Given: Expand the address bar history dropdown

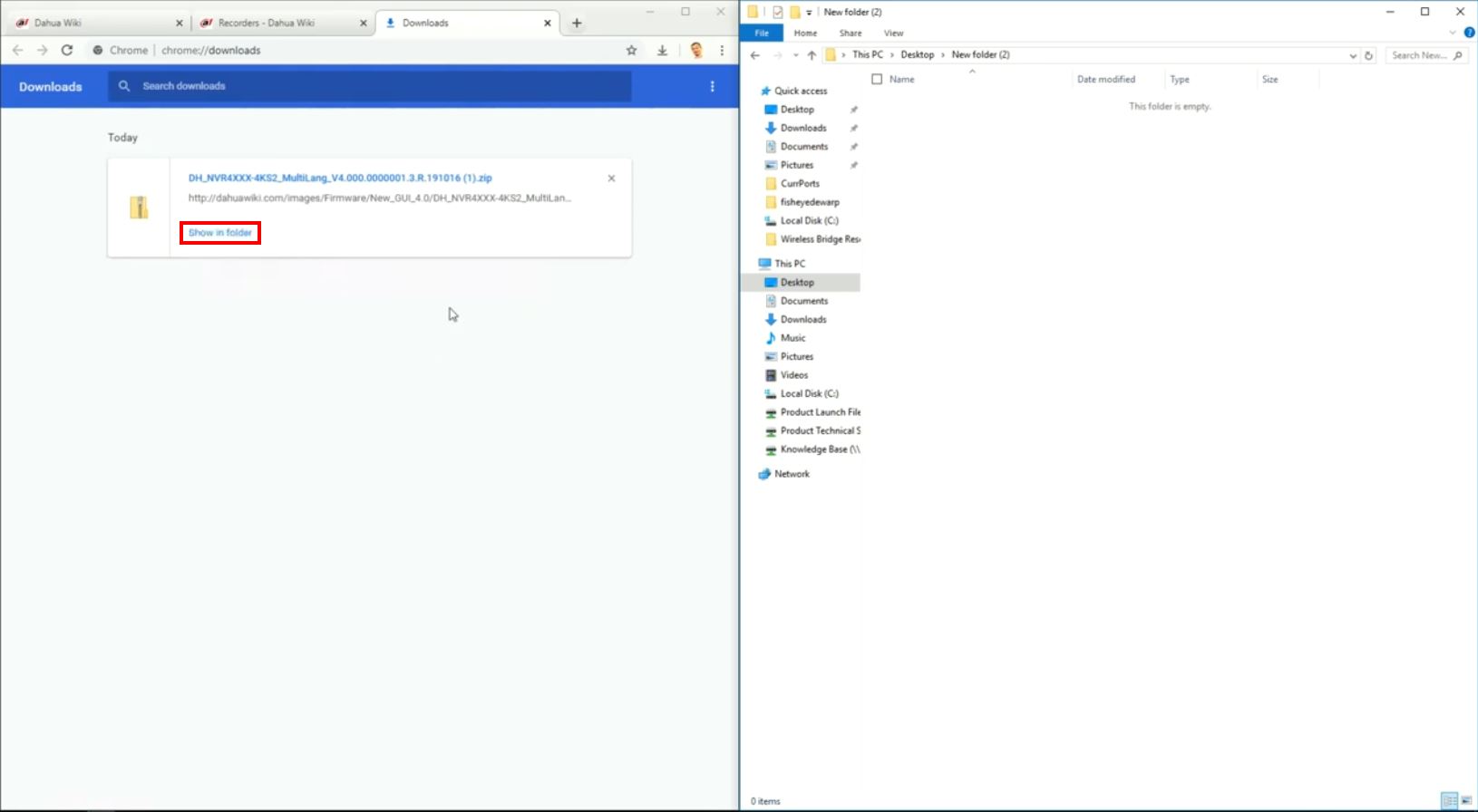Looking at the screenshot, I should point(1353,55).
